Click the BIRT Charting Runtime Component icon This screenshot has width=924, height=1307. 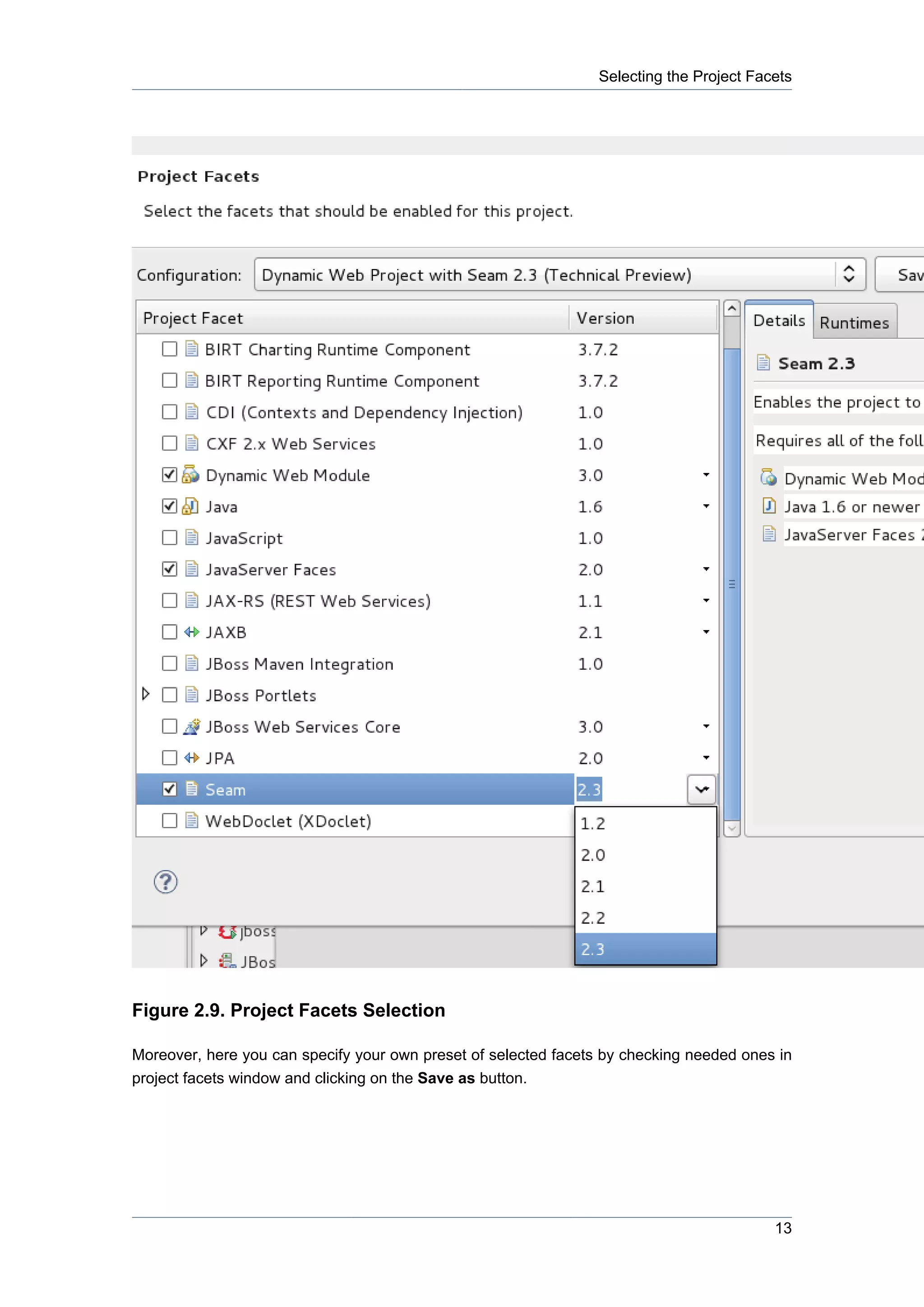point(192,348)
